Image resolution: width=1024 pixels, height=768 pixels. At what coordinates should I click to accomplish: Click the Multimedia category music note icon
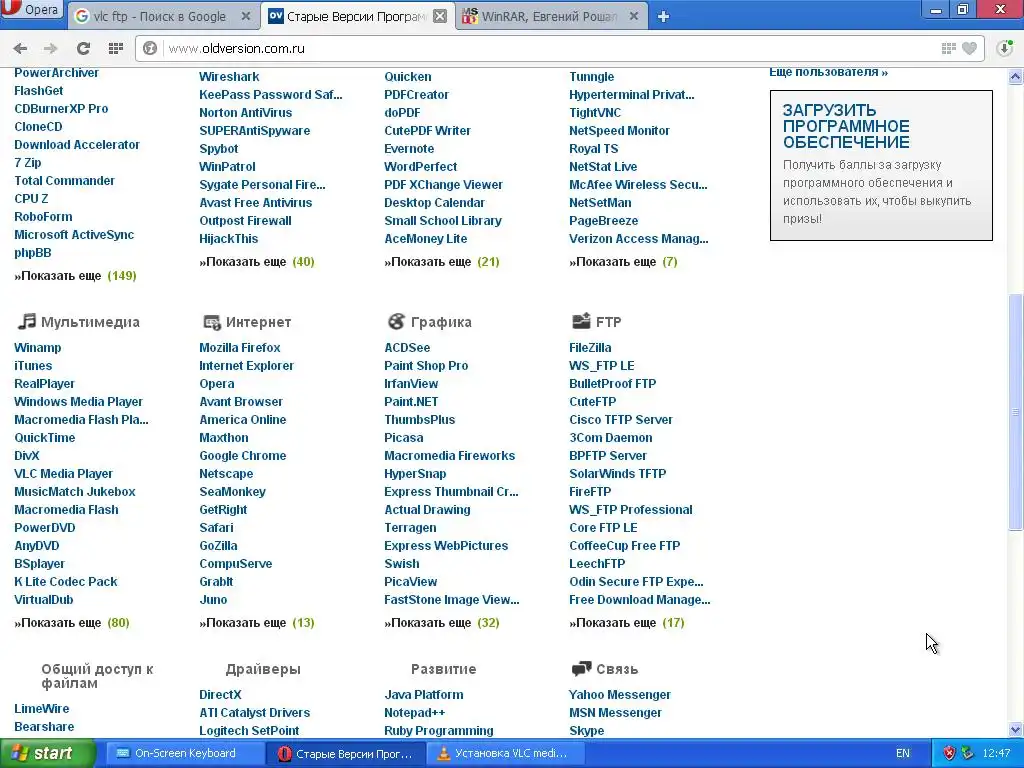27,321
